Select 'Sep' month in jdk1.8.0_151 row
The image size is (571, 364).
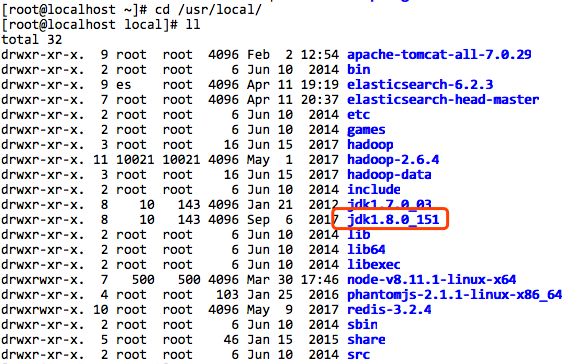point(259,220)
